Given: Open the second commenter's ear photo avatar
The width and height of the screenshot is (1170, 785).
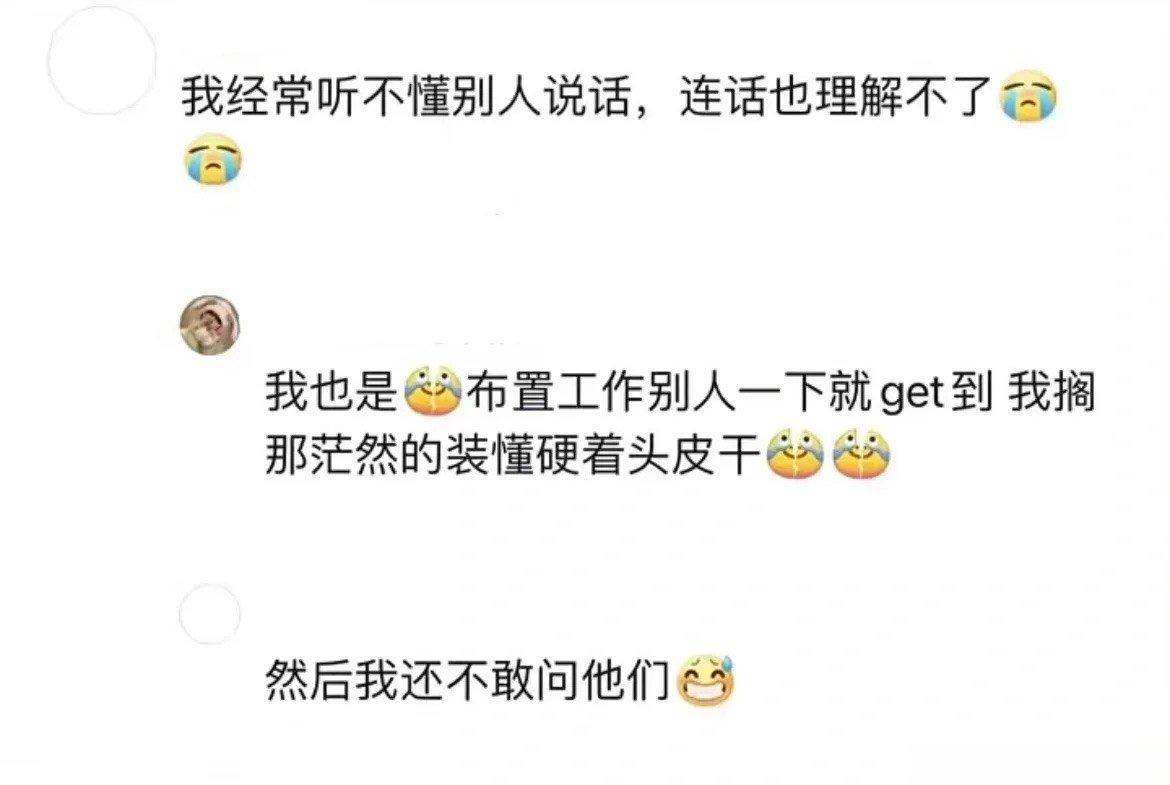Looking at the screenshot, I should [210, 325].
